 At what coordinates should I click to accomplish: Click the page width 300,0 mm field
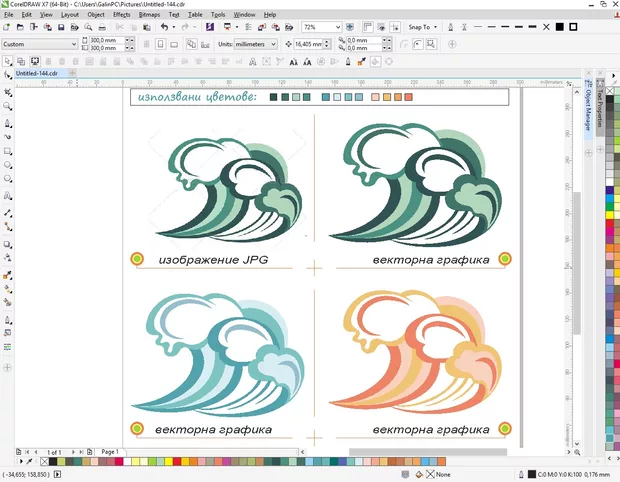tap(107, 40)
